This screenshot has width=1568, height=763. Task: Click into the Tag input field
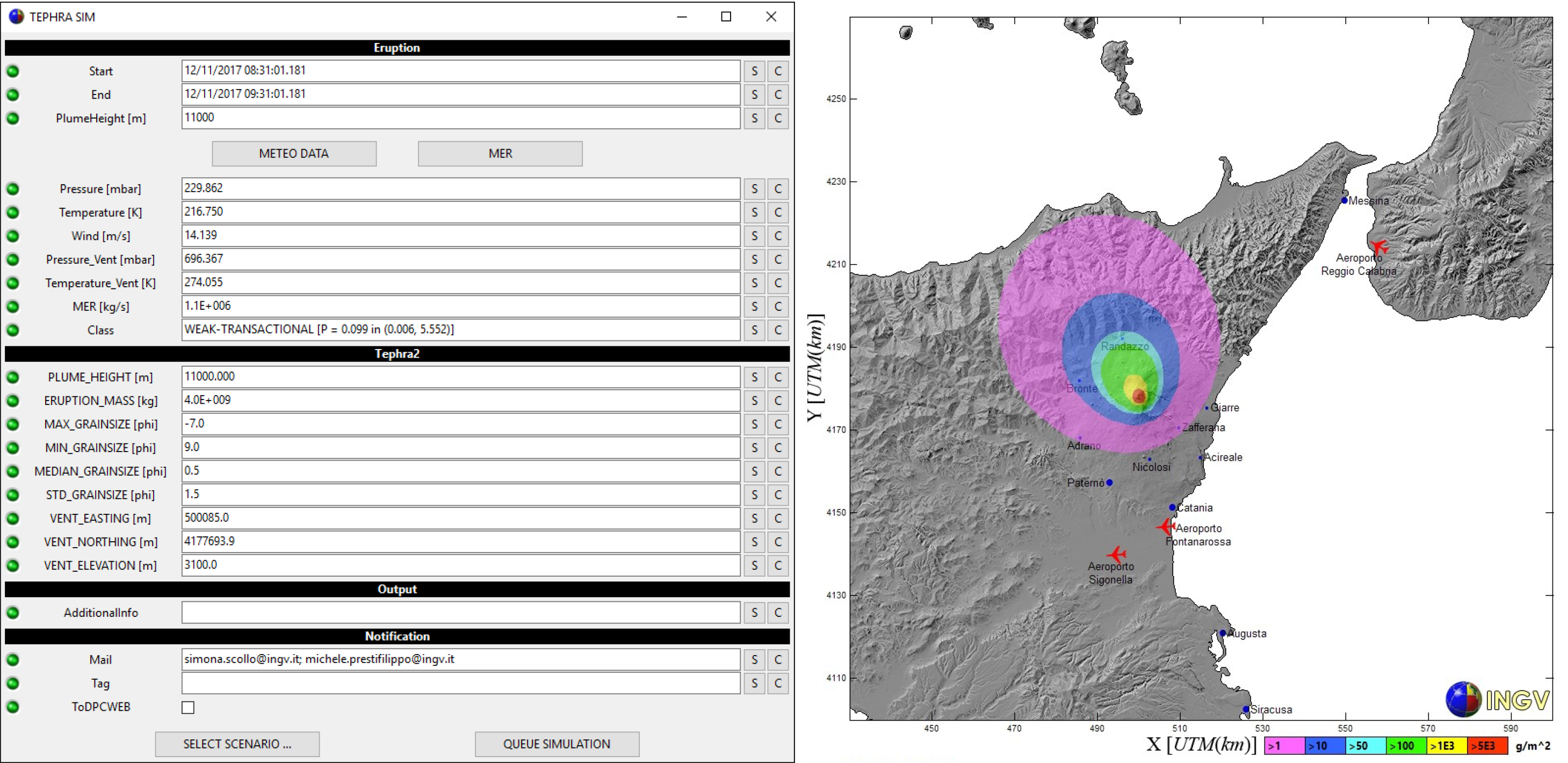tap(460, 684)
